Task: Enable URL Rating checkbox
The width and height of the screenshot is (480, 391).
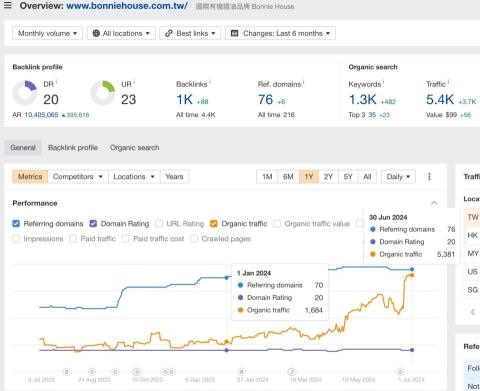Action: click(x=159, y=224)
